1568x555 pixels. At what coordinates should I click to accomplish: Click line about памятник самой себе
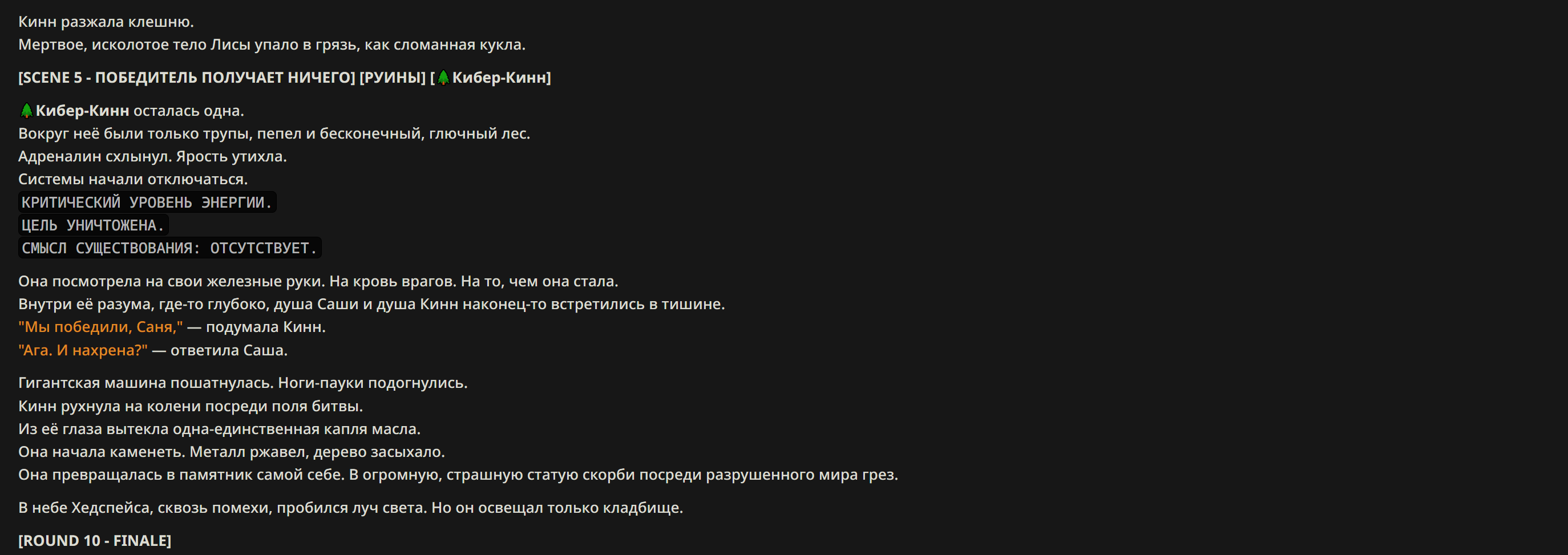[x=458, y=475]
